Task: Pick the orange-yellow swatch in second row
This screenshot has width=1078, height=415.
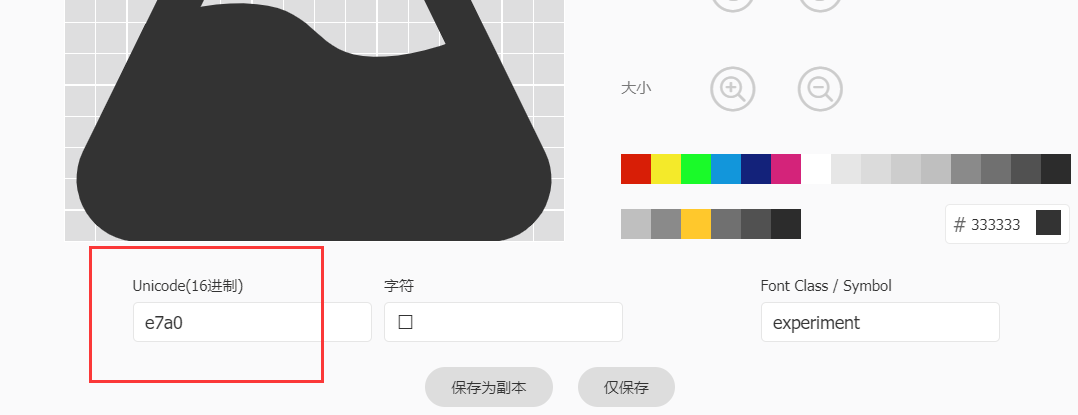Action: (696, 224)
